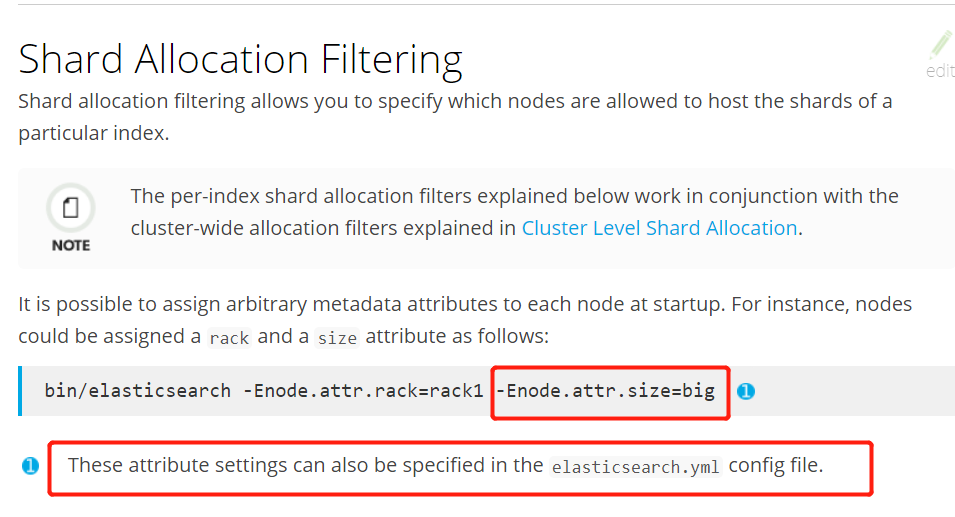Click the words "config file." in the footnote

776,465
